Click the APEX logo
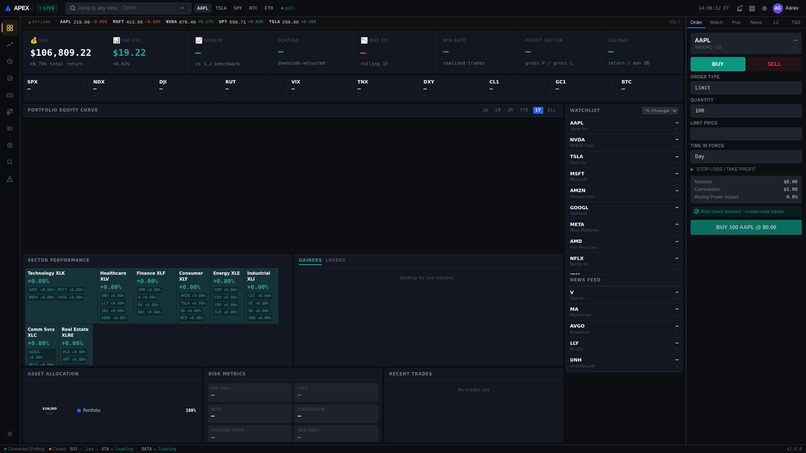Screen dimensions: 806x453 (17, 8)
